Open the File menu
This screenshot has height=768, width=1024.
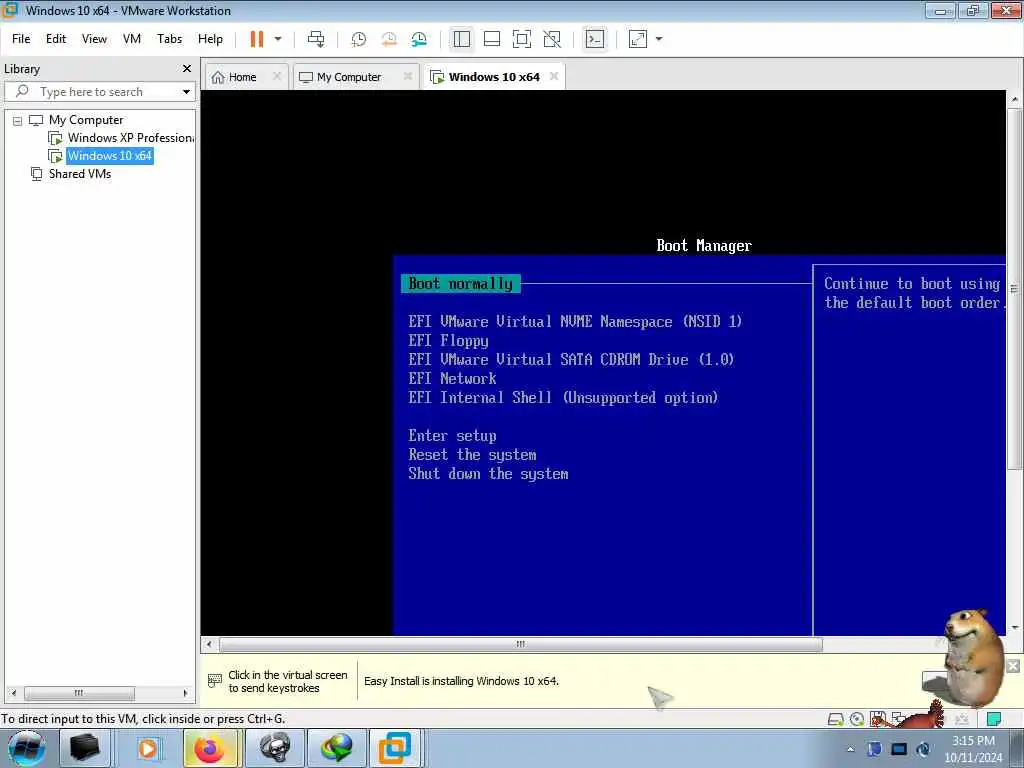[21, 39]
